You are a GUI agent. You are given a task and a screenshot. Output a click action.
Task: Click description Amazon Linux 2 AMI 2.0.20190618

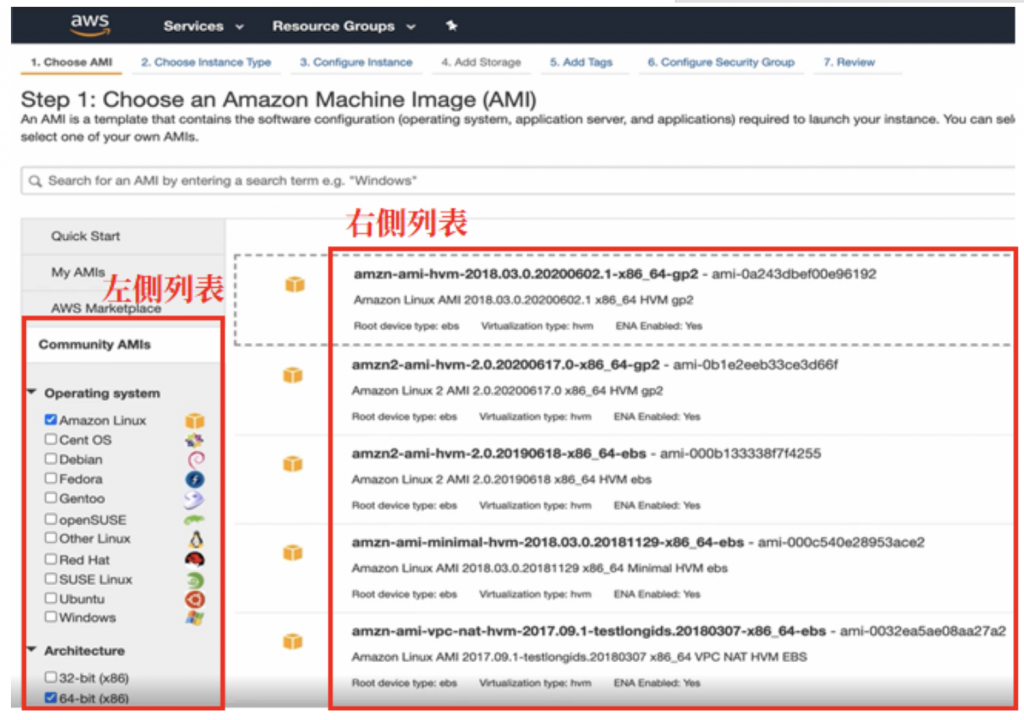[x=501, y=480]
